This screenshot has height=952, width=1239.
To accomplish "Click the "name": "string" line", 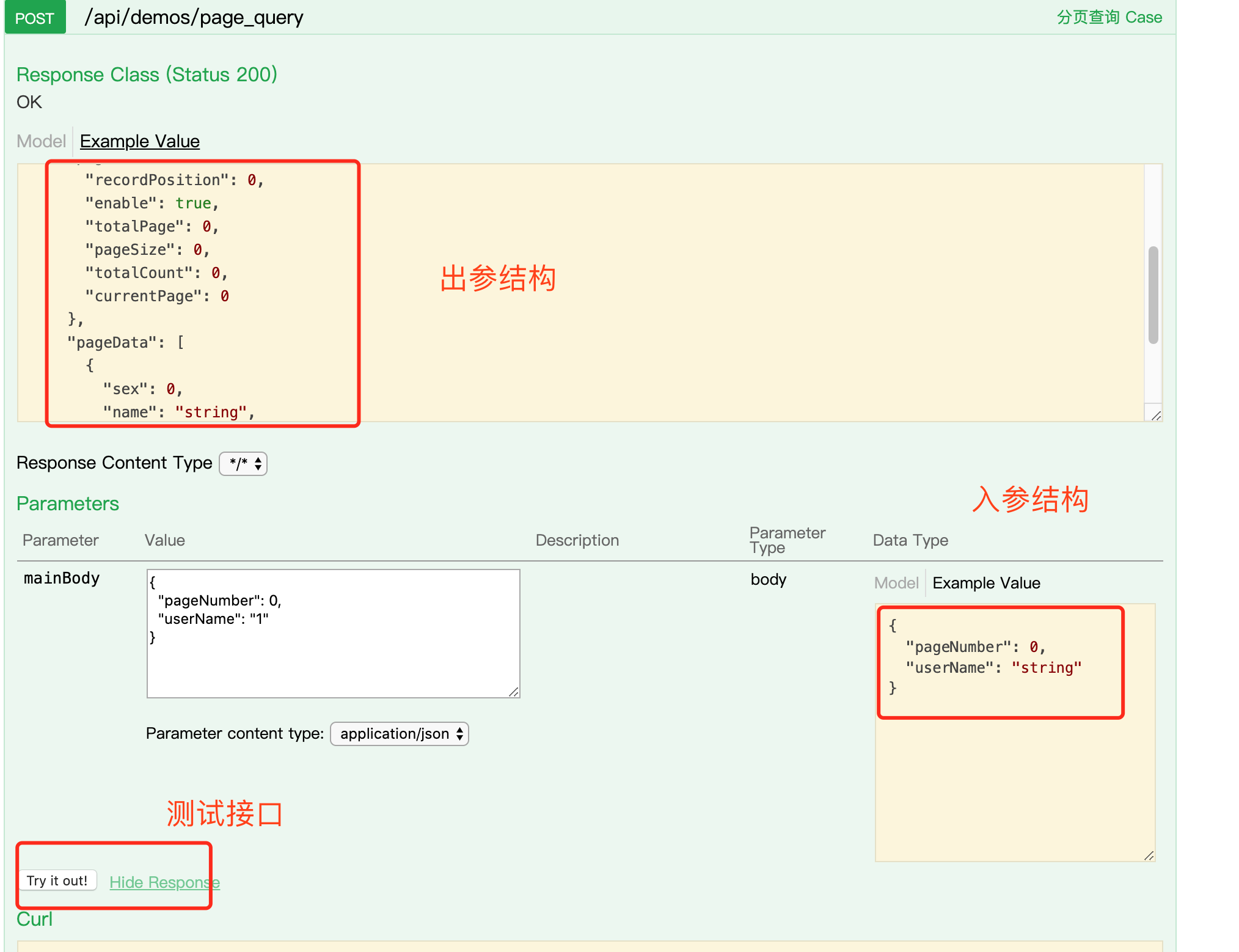I will pyautogui.click(x=179, y=412).
